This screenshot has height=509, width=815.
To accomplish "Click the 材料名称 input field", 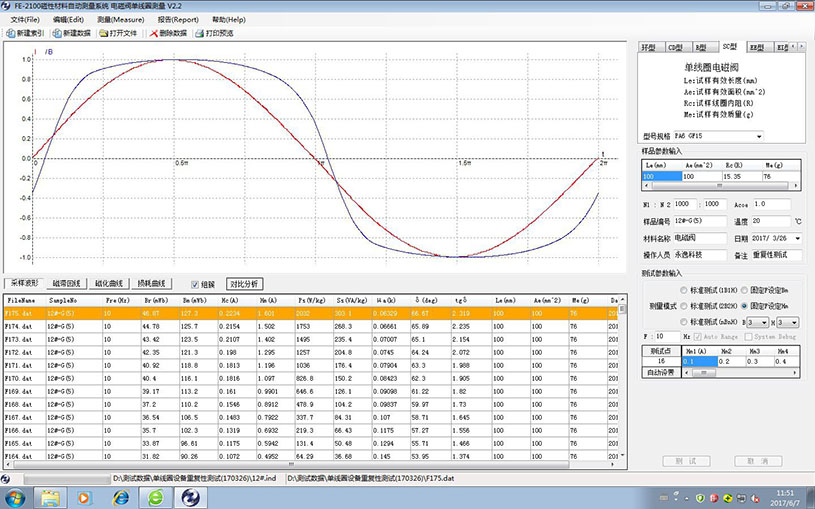I will tap(700, 238).
